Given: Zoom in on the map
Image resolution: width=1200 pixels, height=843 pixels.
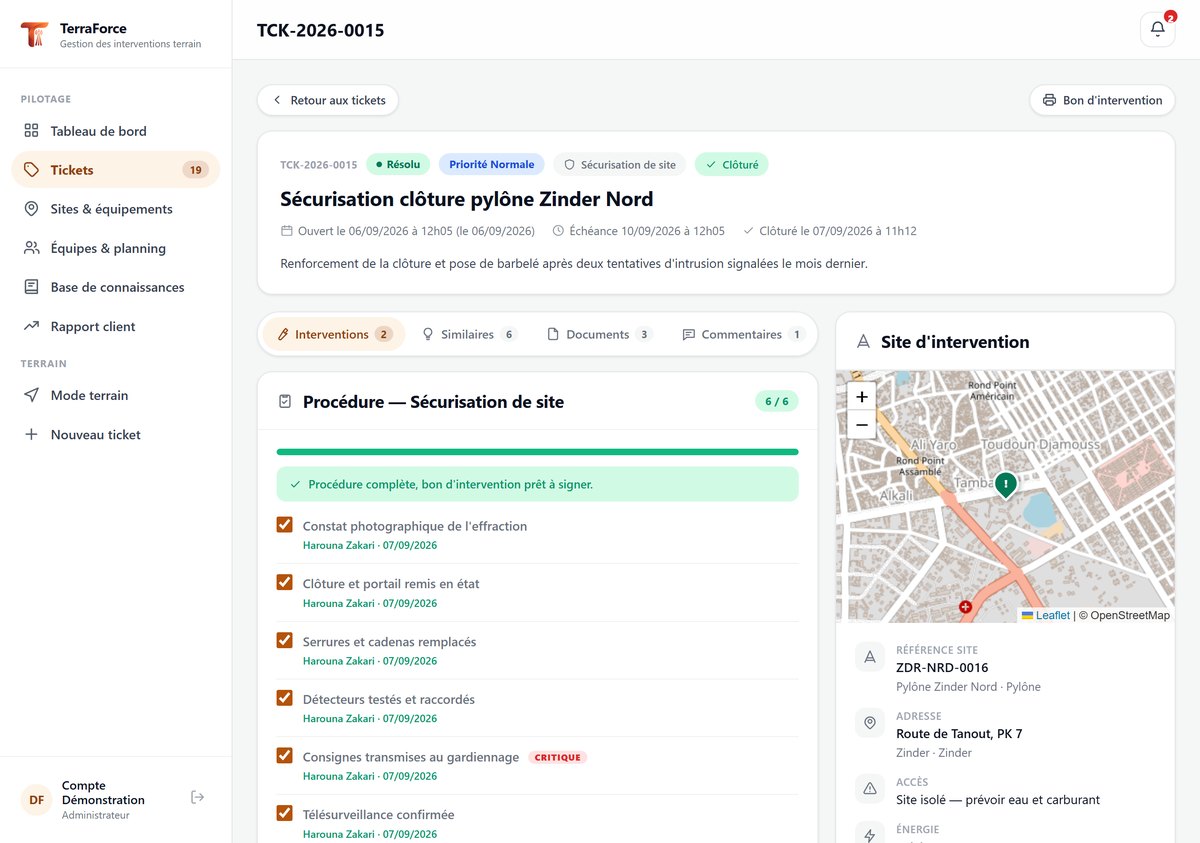Looking at the screenshot, I should (x=862, y=396).
